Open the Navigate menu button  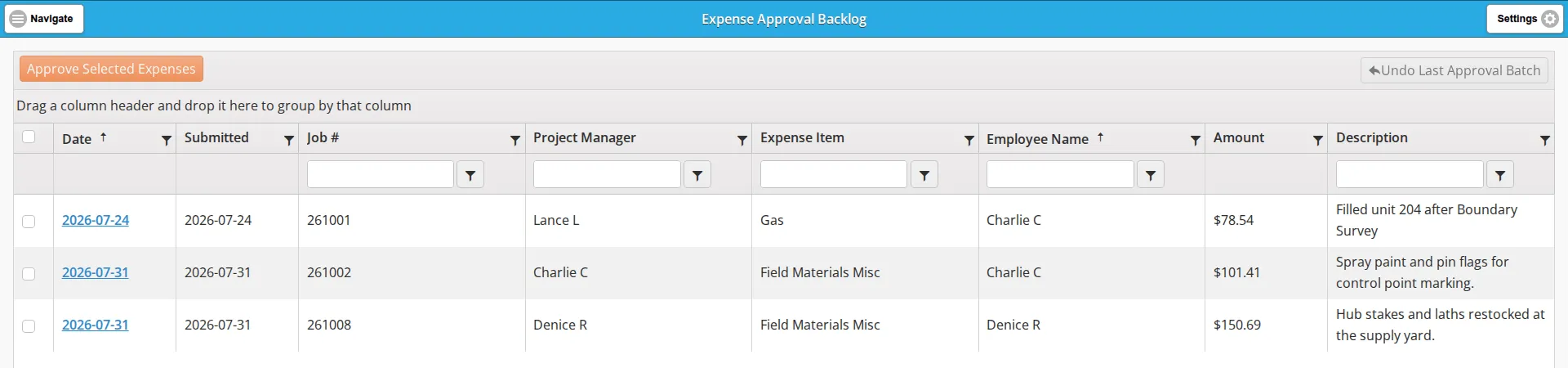(44, 19)
